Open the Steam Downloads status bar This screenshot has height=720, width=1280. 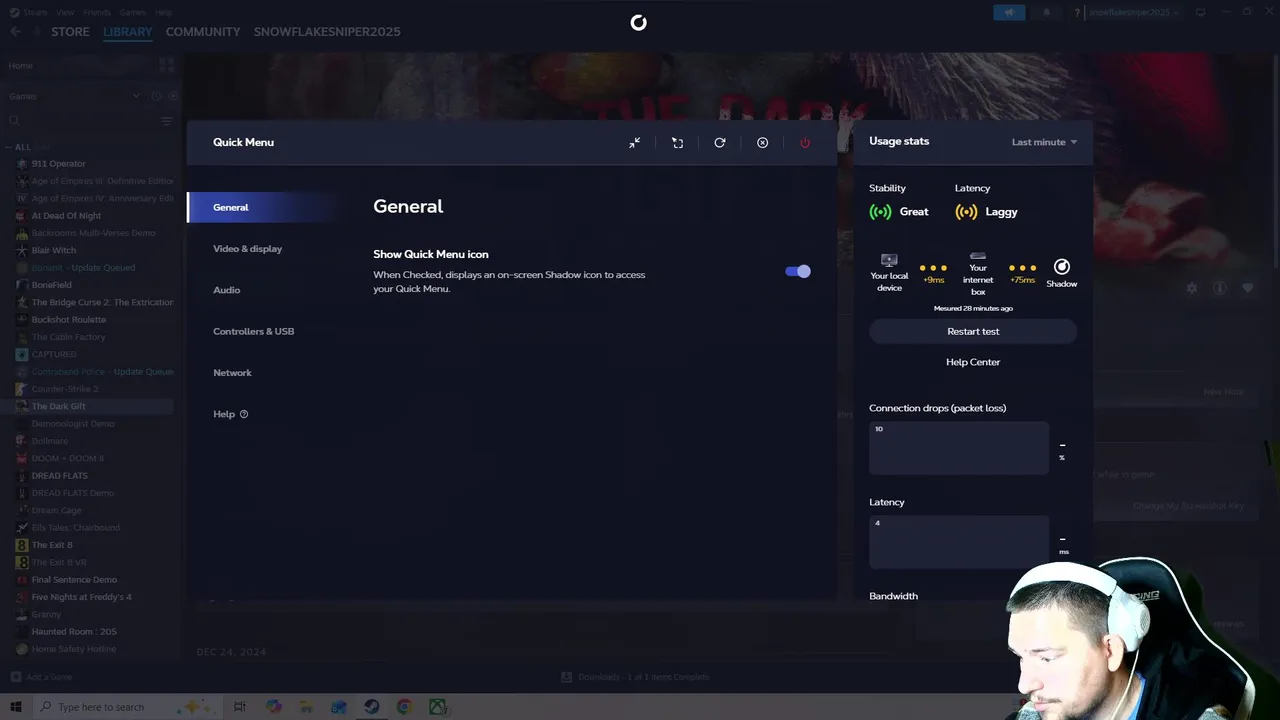click(635, 677)
